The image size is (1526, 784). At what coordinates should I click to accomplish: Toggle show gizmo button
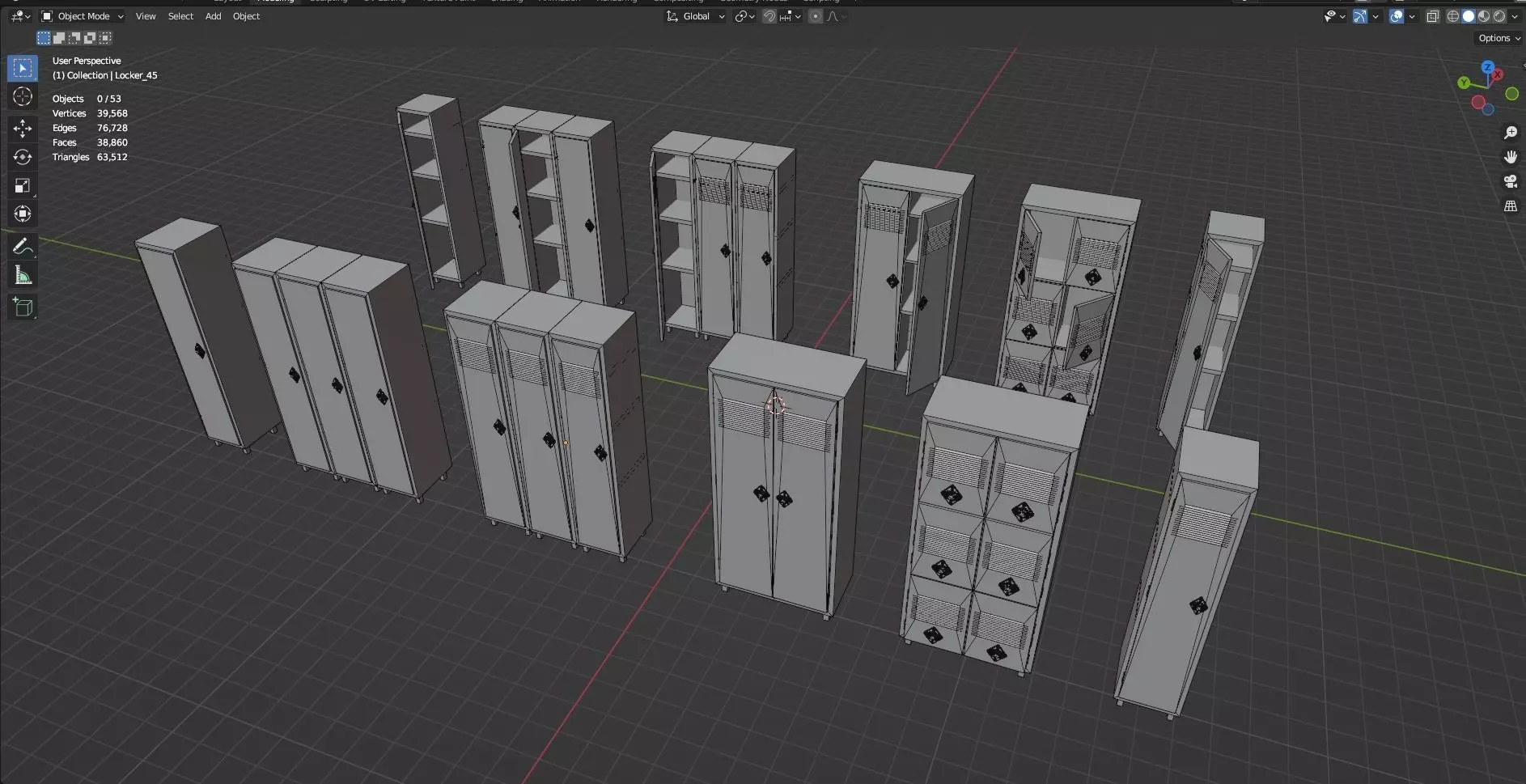coord(1360,16)
